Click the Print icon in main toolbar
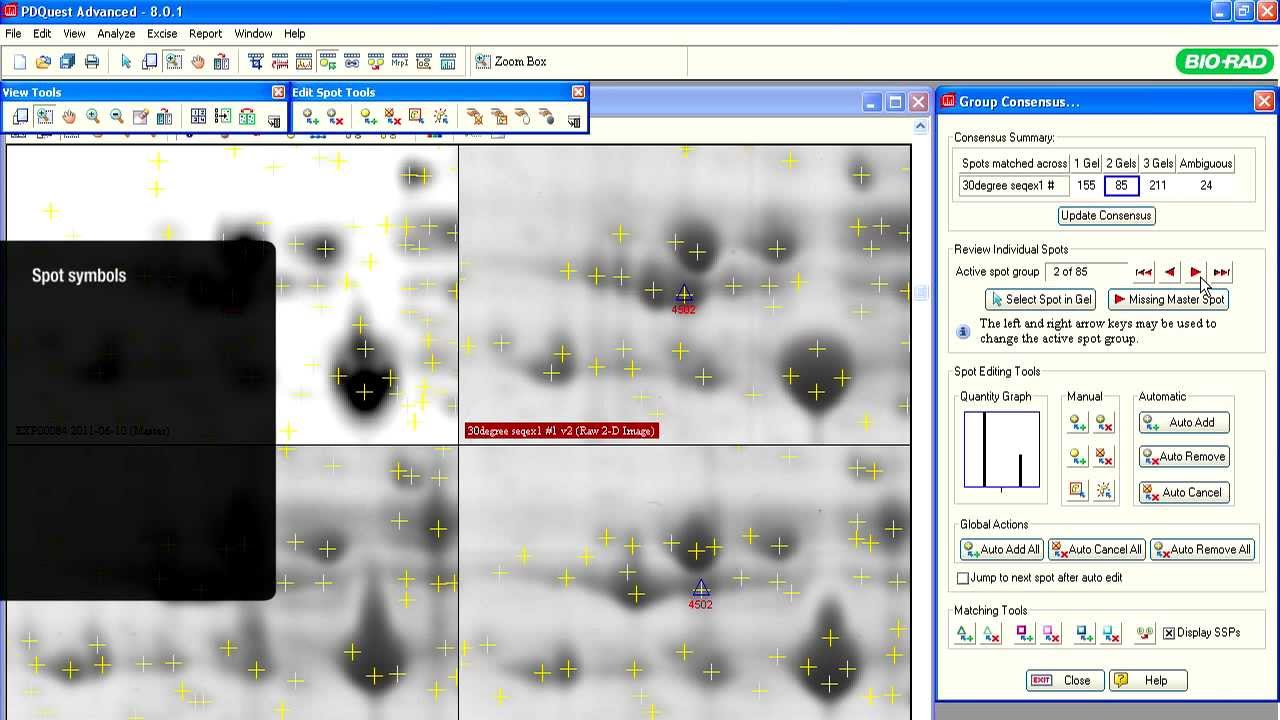Image resolution: width=1280 pixels, height=720 pixels. click(91, 62)
